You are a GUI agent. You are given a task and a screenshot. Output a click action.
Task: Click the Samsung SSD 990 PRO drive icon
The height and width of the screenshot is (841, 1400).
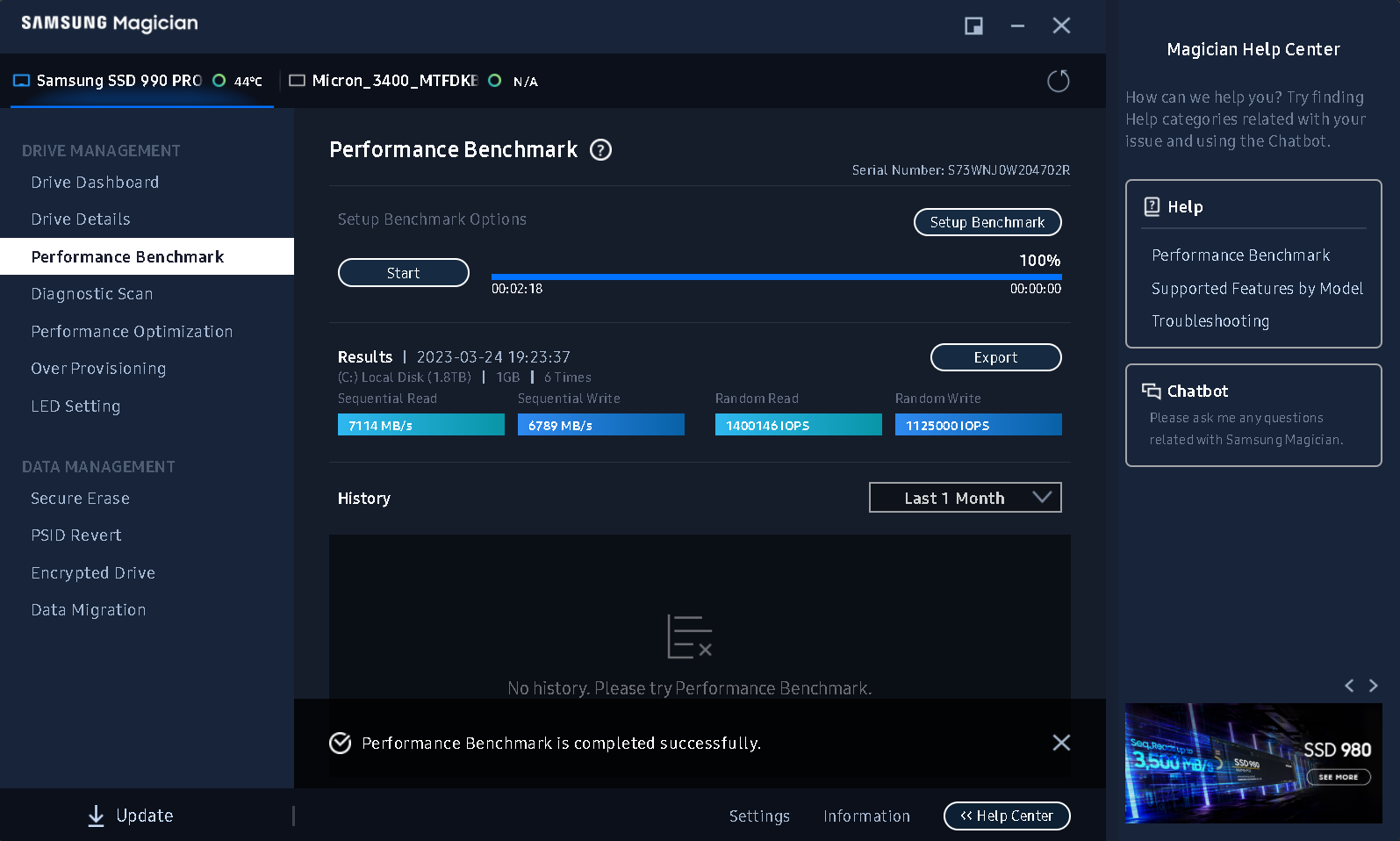pyautogui.click(x=22, y=81)
